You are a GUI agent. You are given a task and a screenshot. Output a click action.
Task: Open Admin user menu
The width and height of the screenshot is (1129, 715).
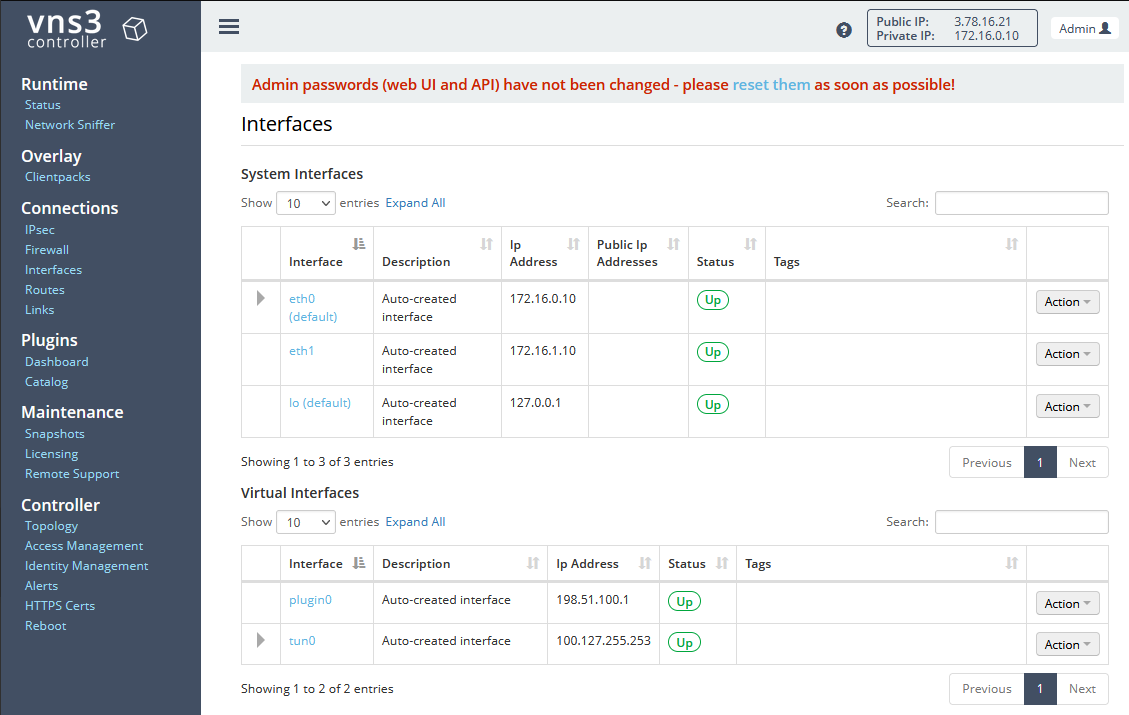[1084, 29]
